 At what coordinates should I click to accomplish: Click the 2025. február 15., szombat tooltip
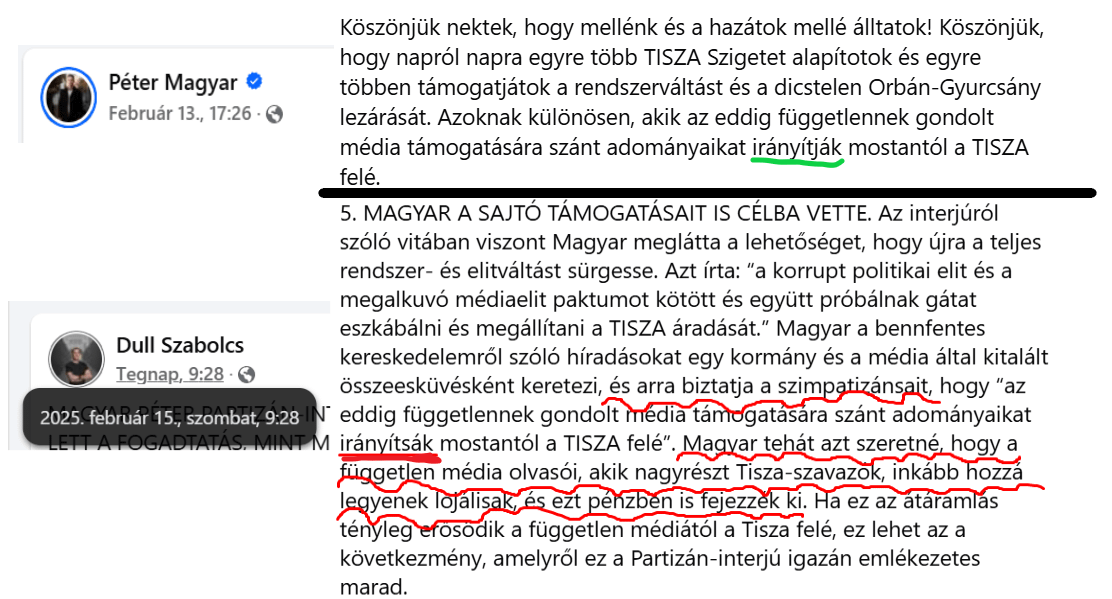pyautogui.click(x=169, y=418)
